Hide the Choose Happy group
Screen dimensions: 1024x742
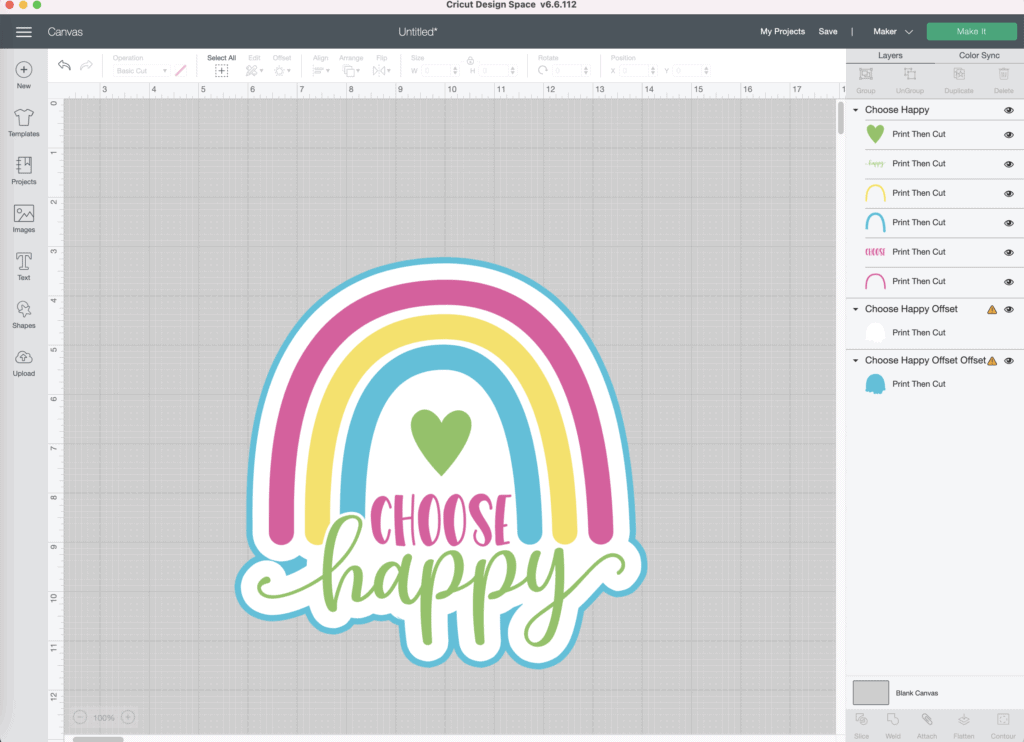pyautogui.click(x=1009, y=110)
